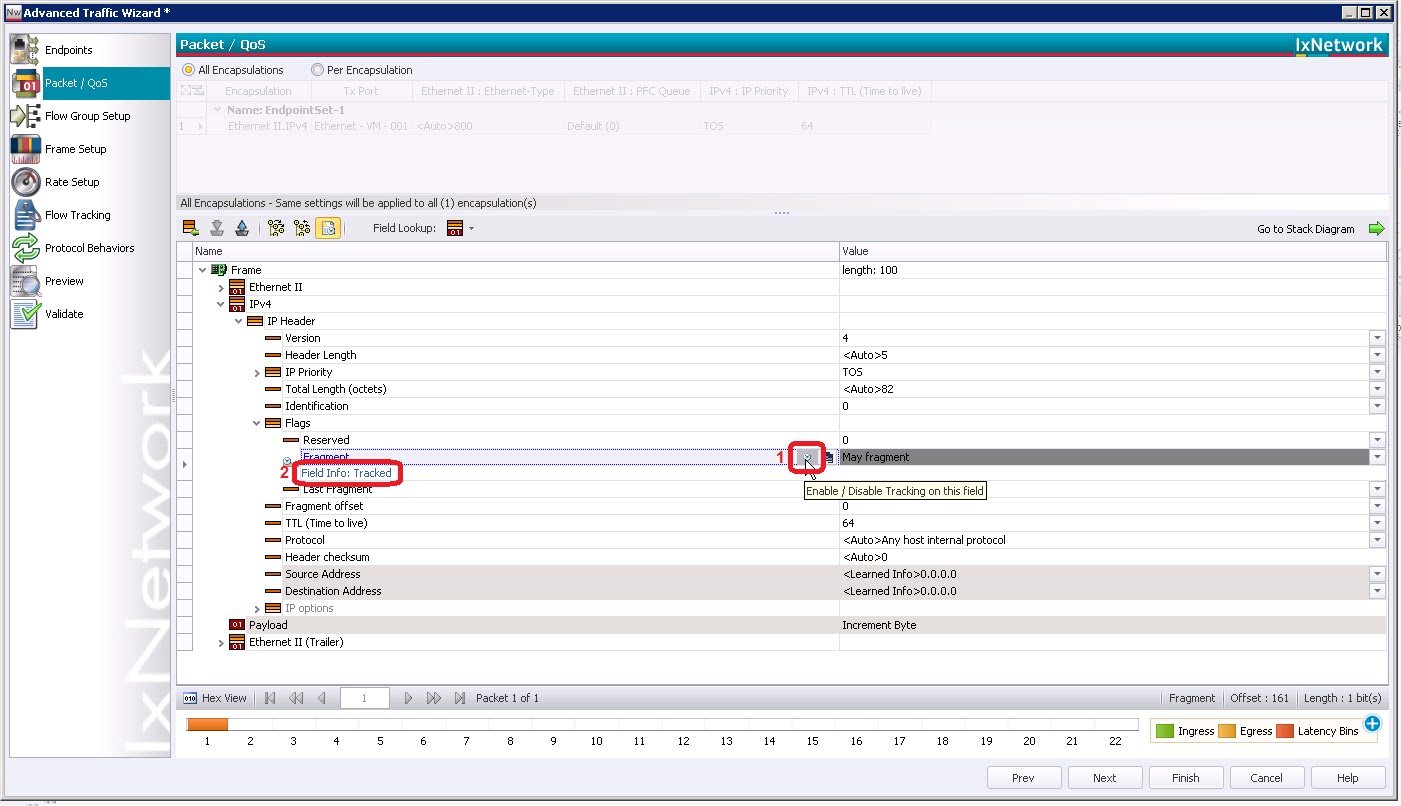The height and width of the screenshot is (806, 1401).
Task: Click the Hex View icon
Action: (191, 697)
